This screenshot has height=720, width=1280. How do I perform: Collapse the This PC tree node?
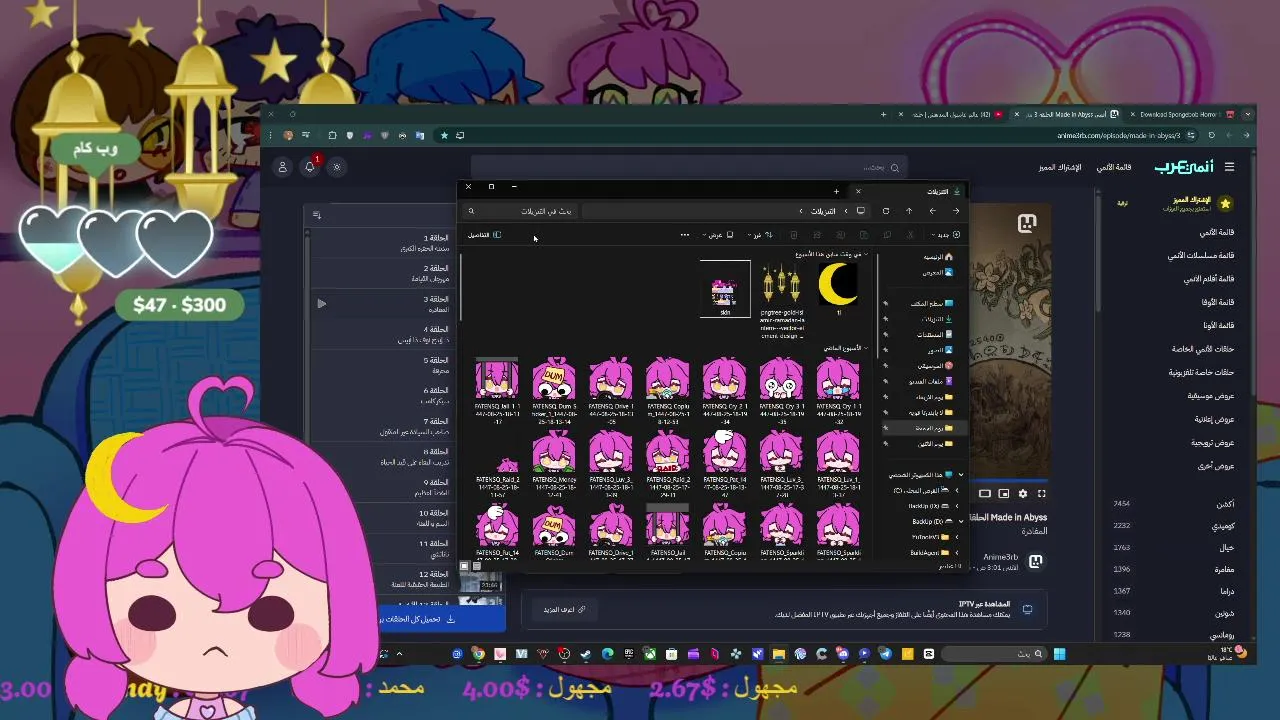[x=961, y=475]
